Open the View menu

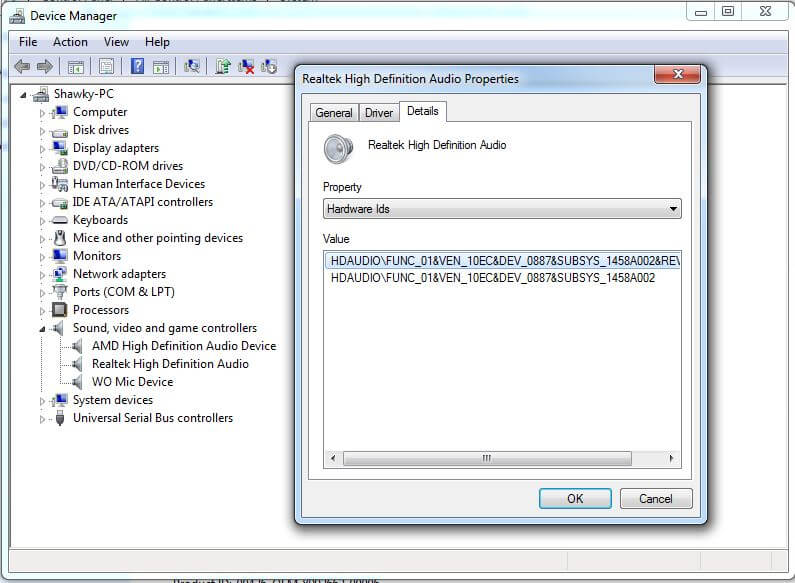[116, 42]
